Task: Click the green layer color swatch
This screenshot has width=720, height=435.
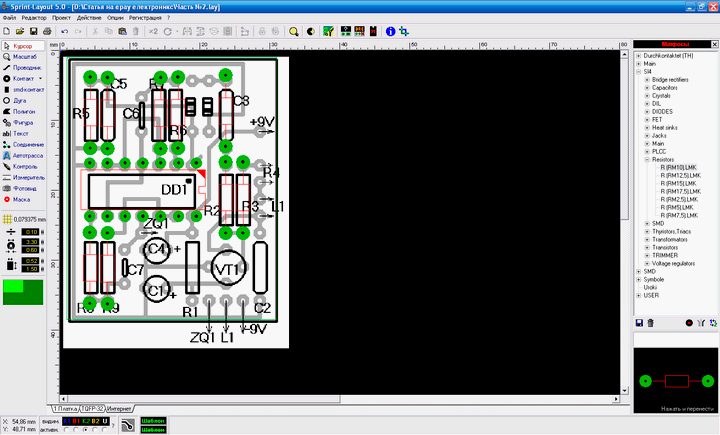Action: 24,293
